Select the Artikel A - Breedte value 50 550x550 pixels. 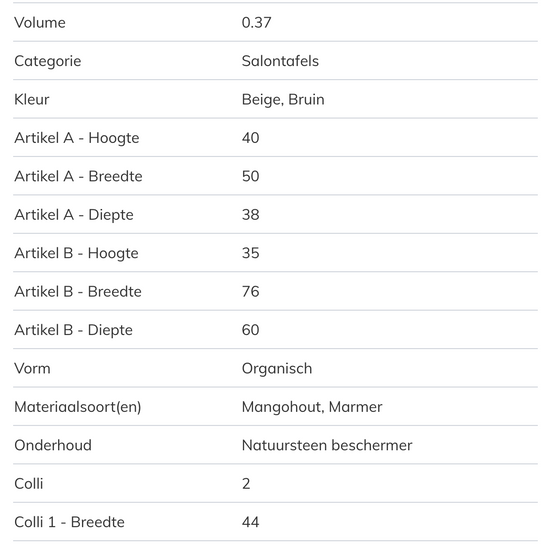(x=250, y=176)
